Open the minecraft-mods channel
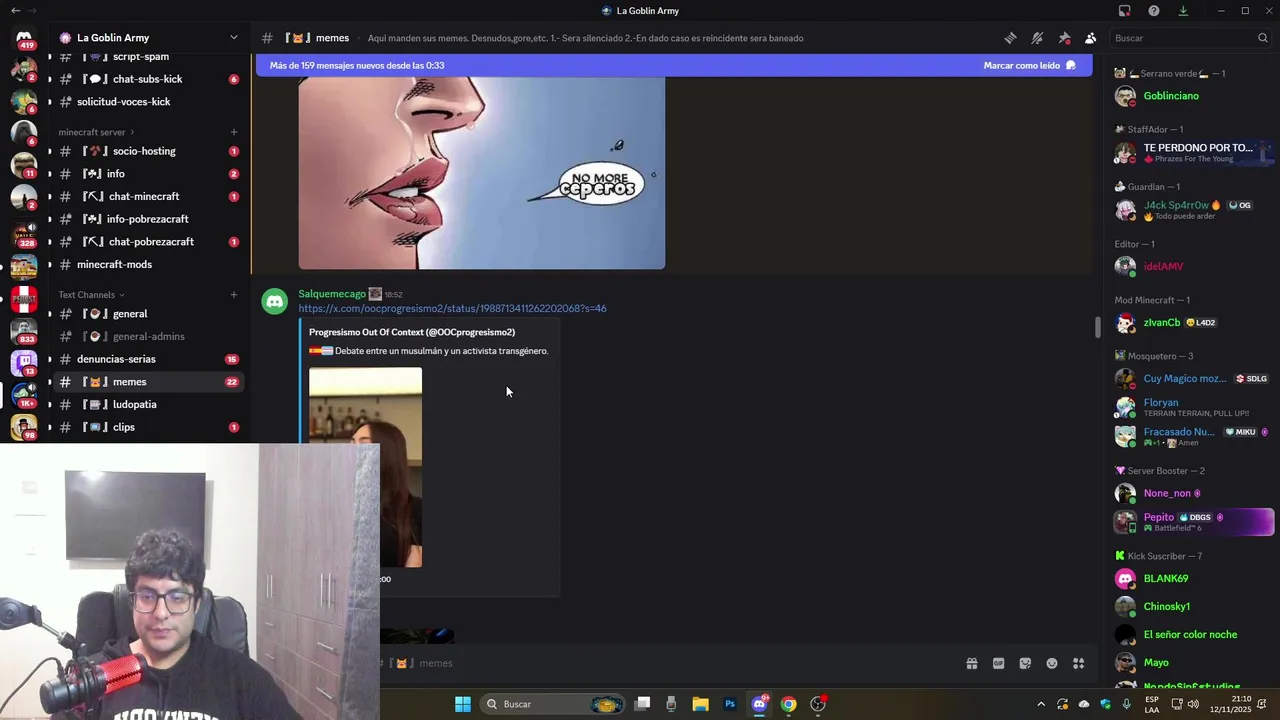1280x720 pixels. [x=148, y=265]
